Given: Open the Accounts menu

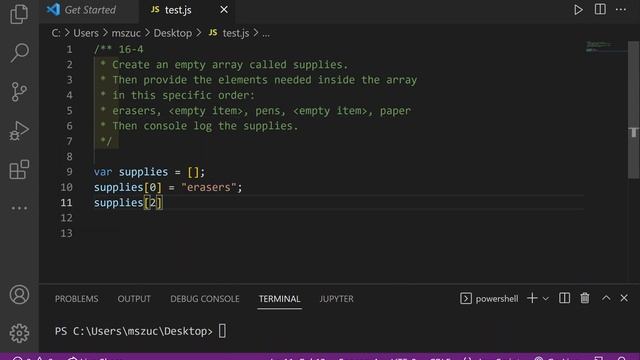Looking at the screenshot, I should 19,294.
